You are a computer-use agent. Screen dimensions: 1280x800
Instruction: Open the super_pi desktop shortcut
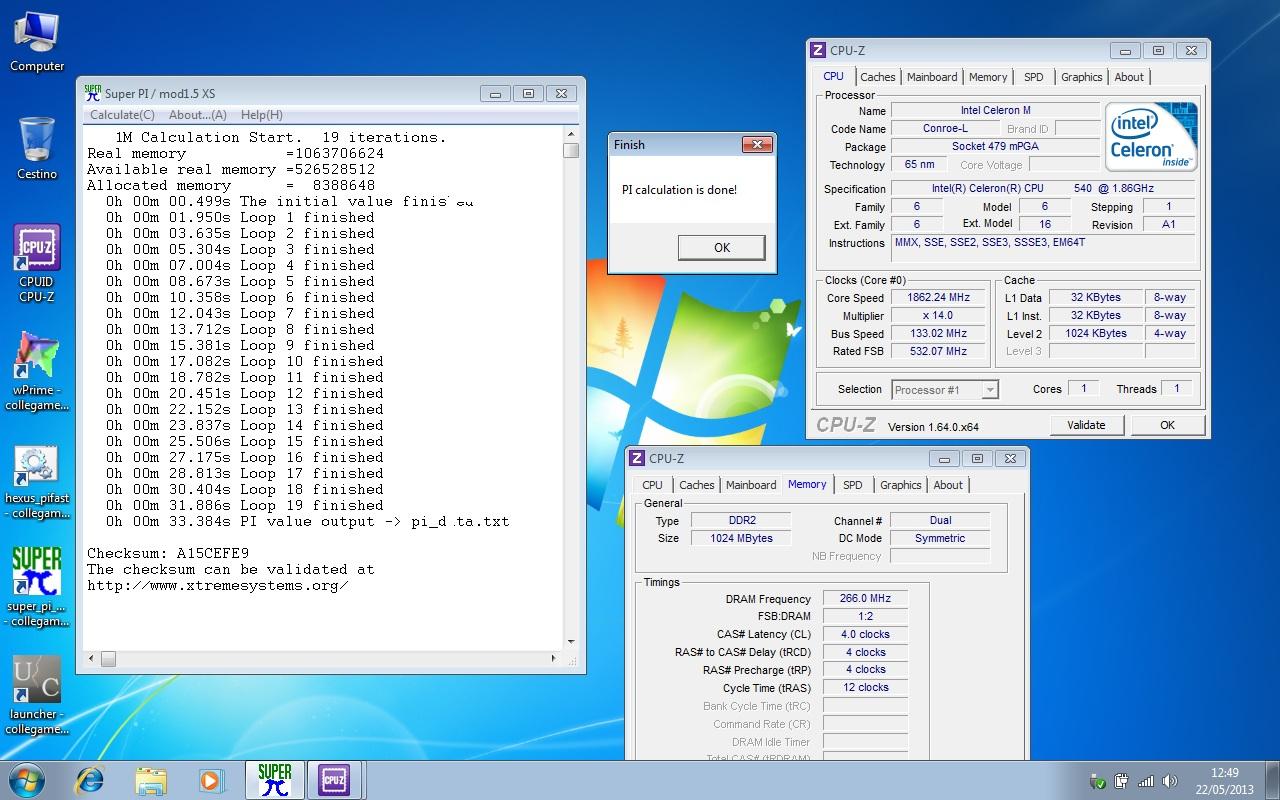(37, 587)
